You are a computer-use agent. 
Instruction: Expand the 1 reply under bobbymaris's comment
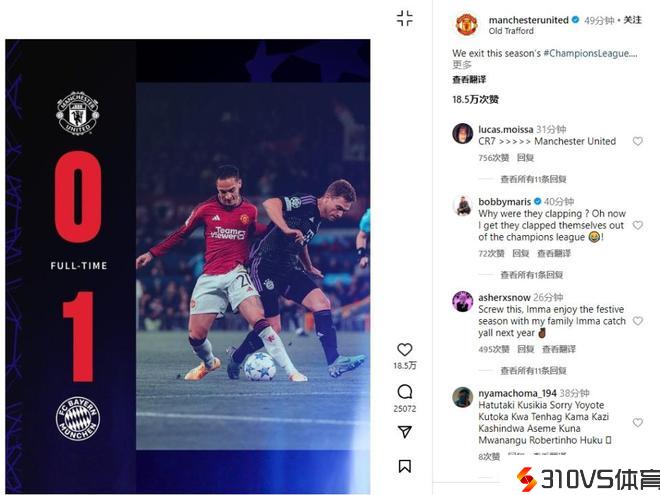[531, 275]
